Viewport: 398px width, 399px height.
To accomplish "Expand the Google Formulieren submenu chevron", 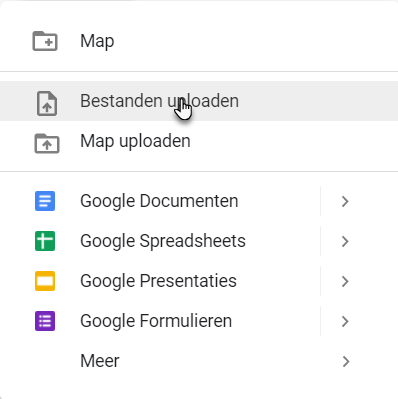I will click(x=345, y=321).
